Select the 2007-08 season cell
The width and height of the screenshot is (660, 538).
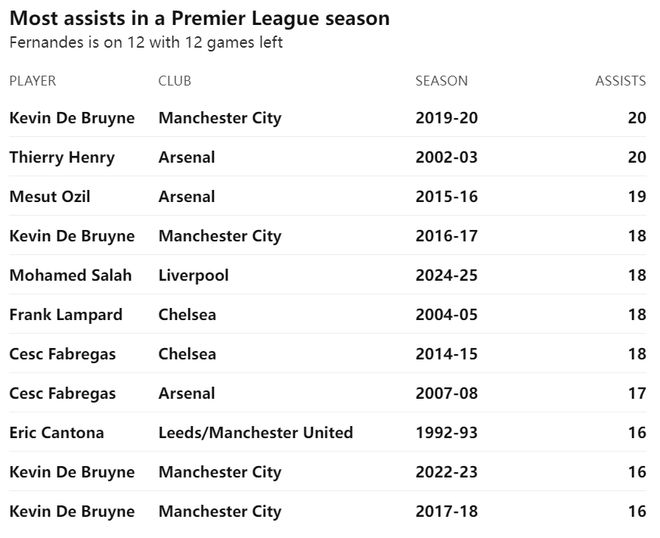click(446, 394)
